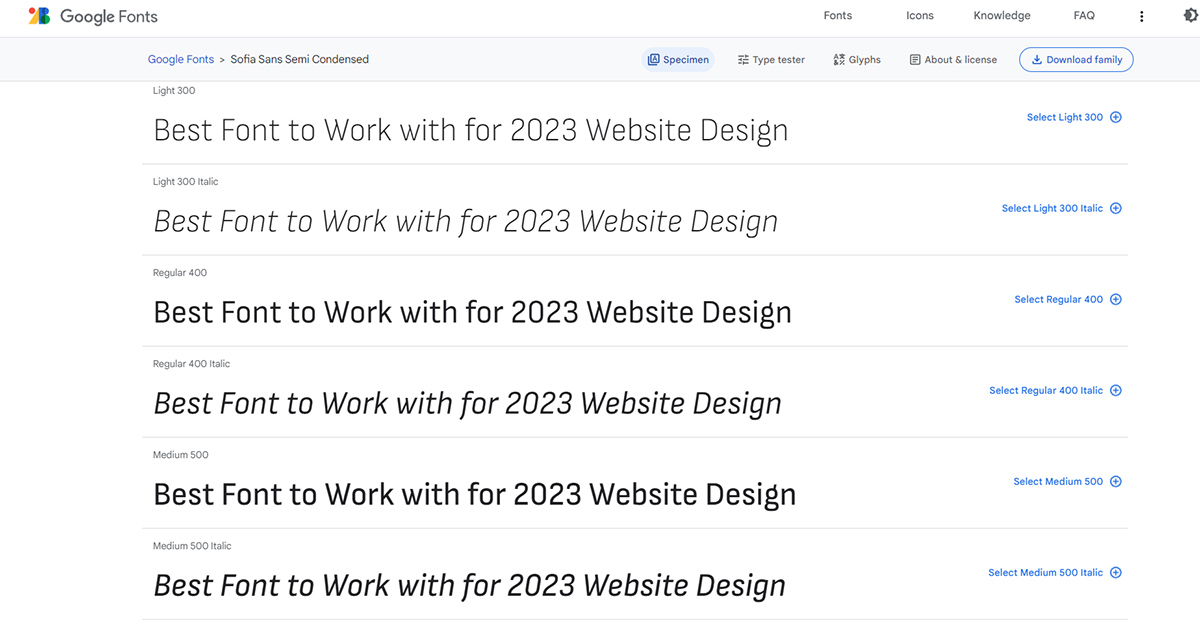
Task: Click the plus icon for Light 300 Italic
Action: point(1116,208)
